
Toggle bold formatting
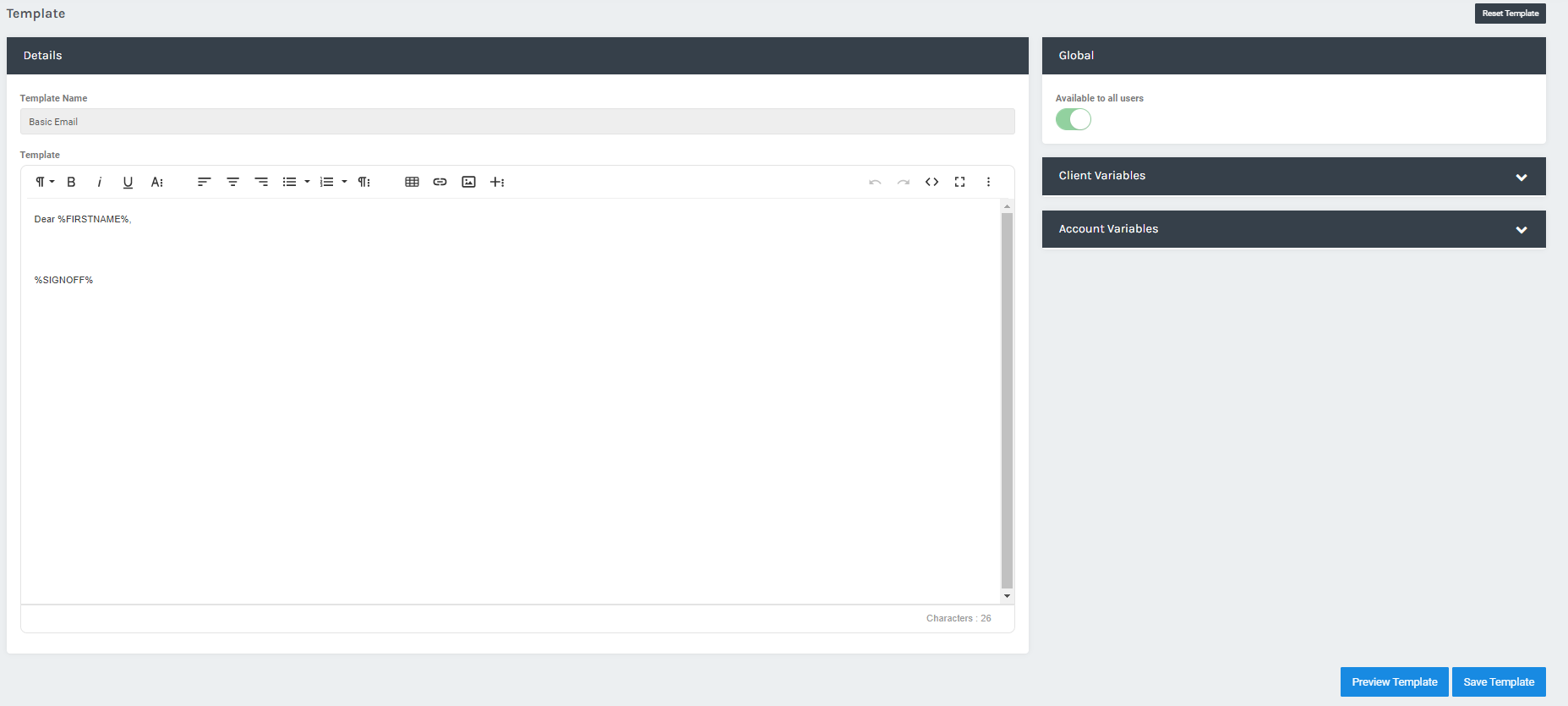click(72, 182)
